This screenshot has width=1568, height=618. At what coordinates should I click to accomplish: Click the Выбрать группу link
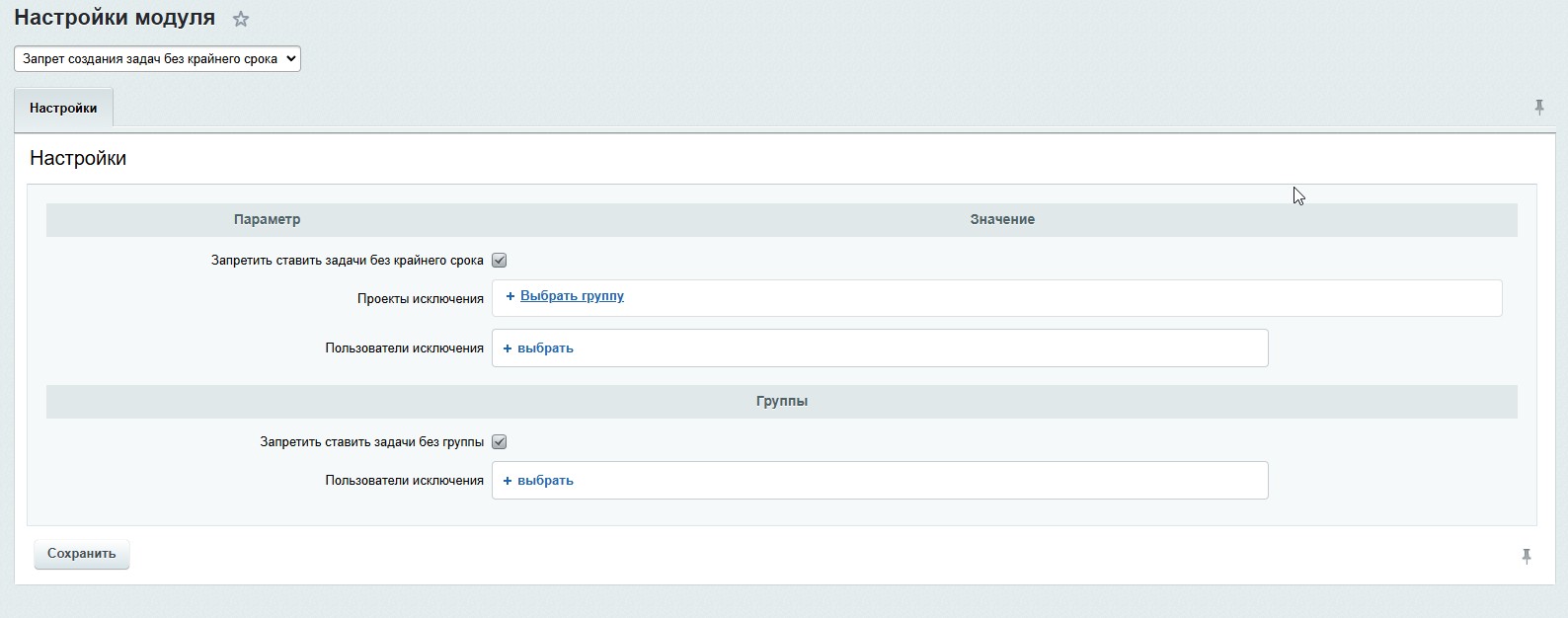coord(572,296)
